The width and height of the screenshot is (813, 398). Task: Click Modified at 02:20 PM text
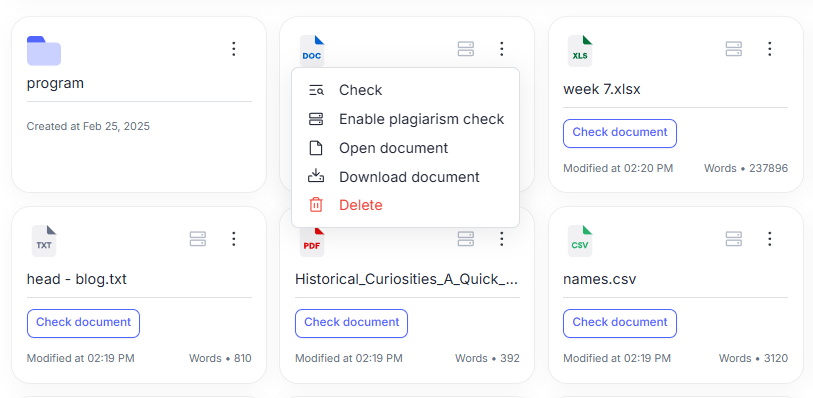tap(618, 168)
